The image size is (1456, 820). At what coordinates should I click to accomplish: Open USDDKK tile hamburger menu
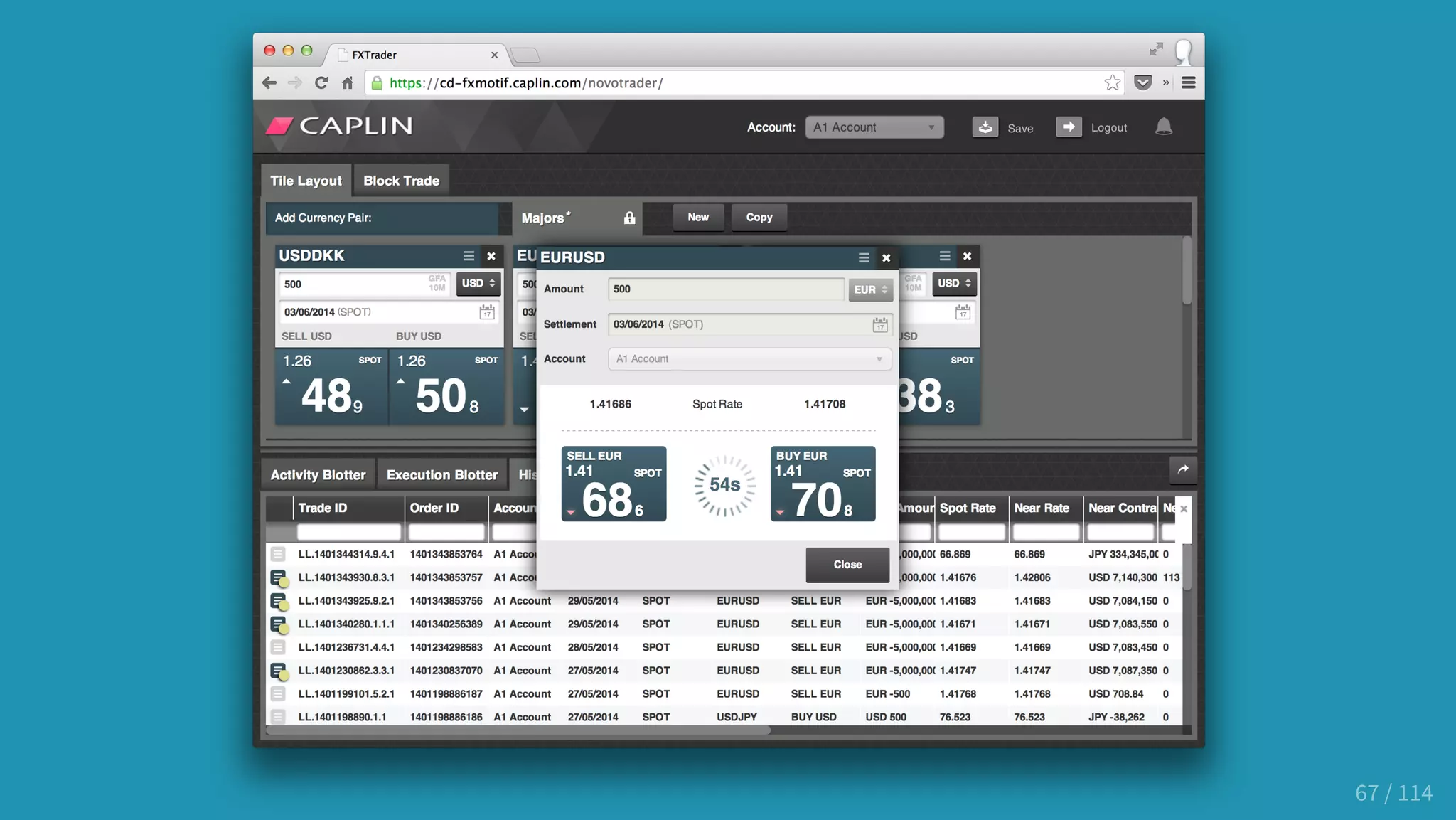point(469,256)
